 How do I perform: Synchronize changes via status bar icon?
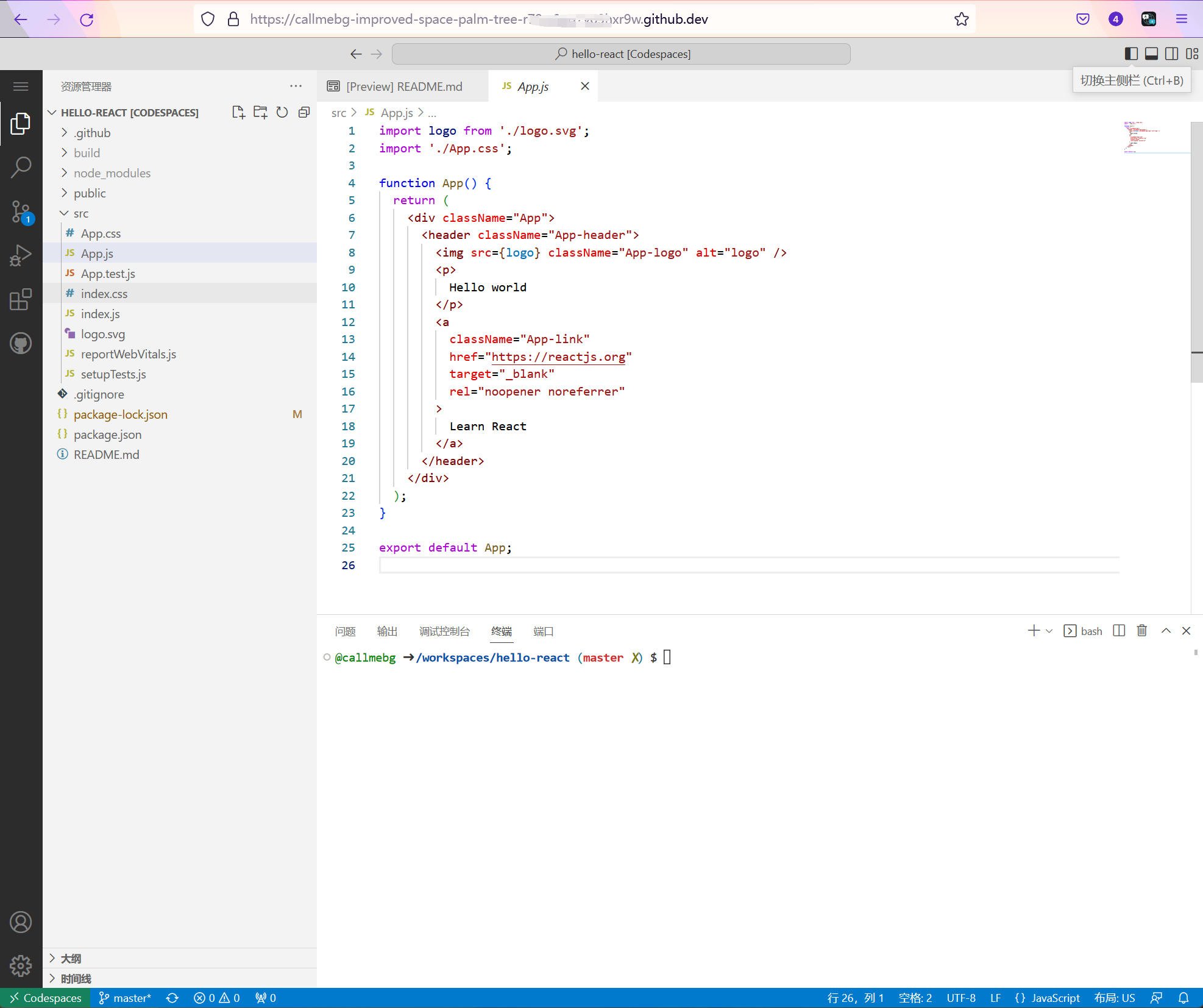point(172,998)
